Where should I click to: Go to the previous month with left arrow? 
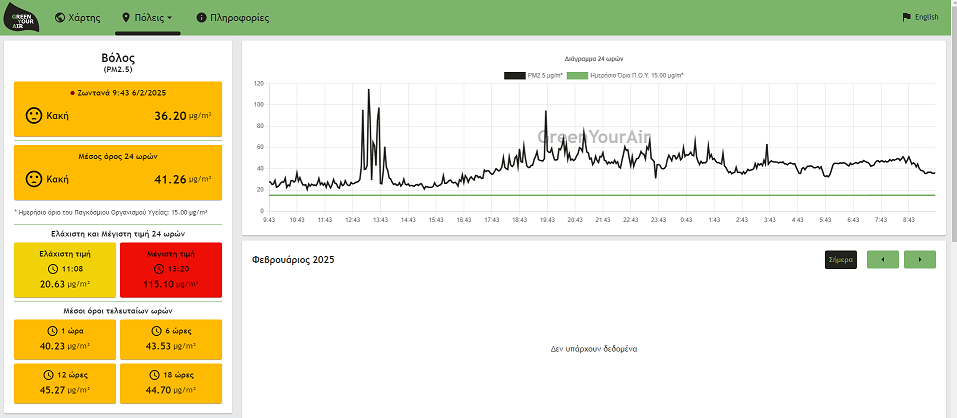883,259
